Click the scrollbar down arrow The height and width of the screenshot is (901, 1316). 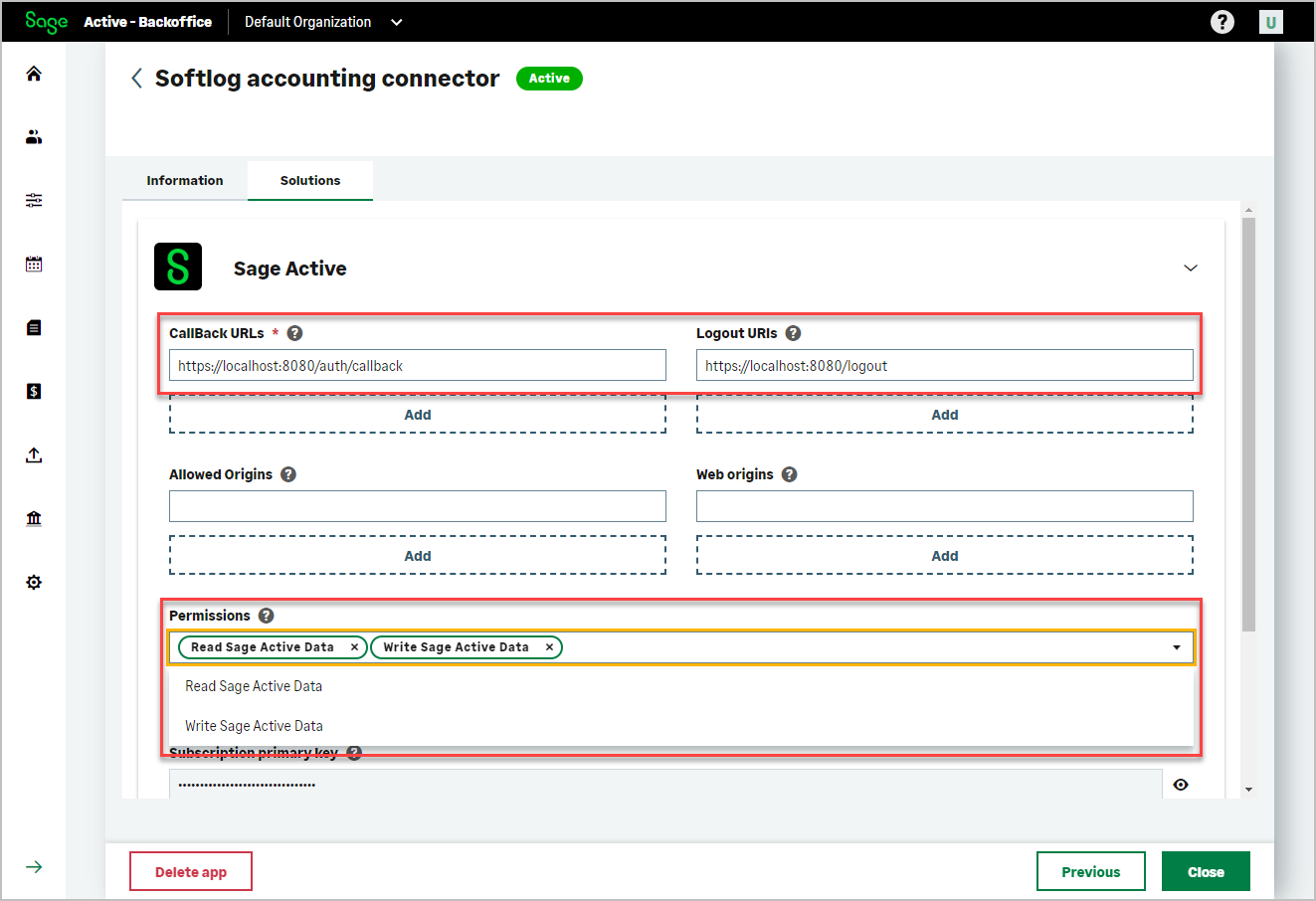(1249, 790)
